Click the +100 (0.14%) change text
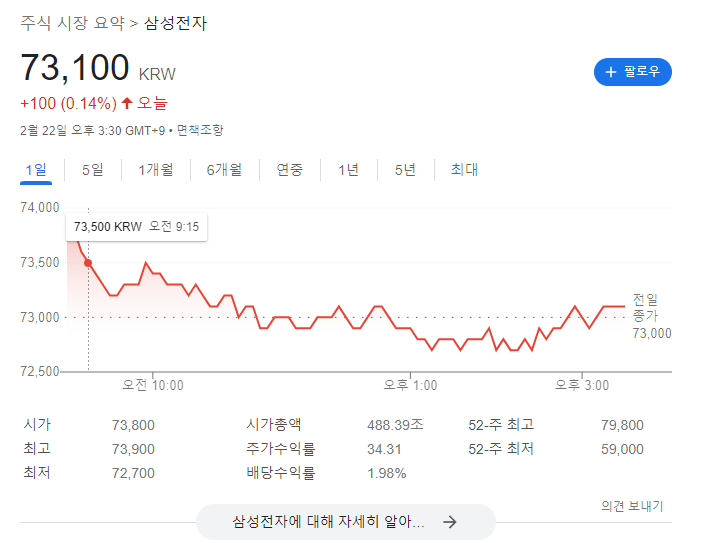Screen dimensions: 702x543 68,103
